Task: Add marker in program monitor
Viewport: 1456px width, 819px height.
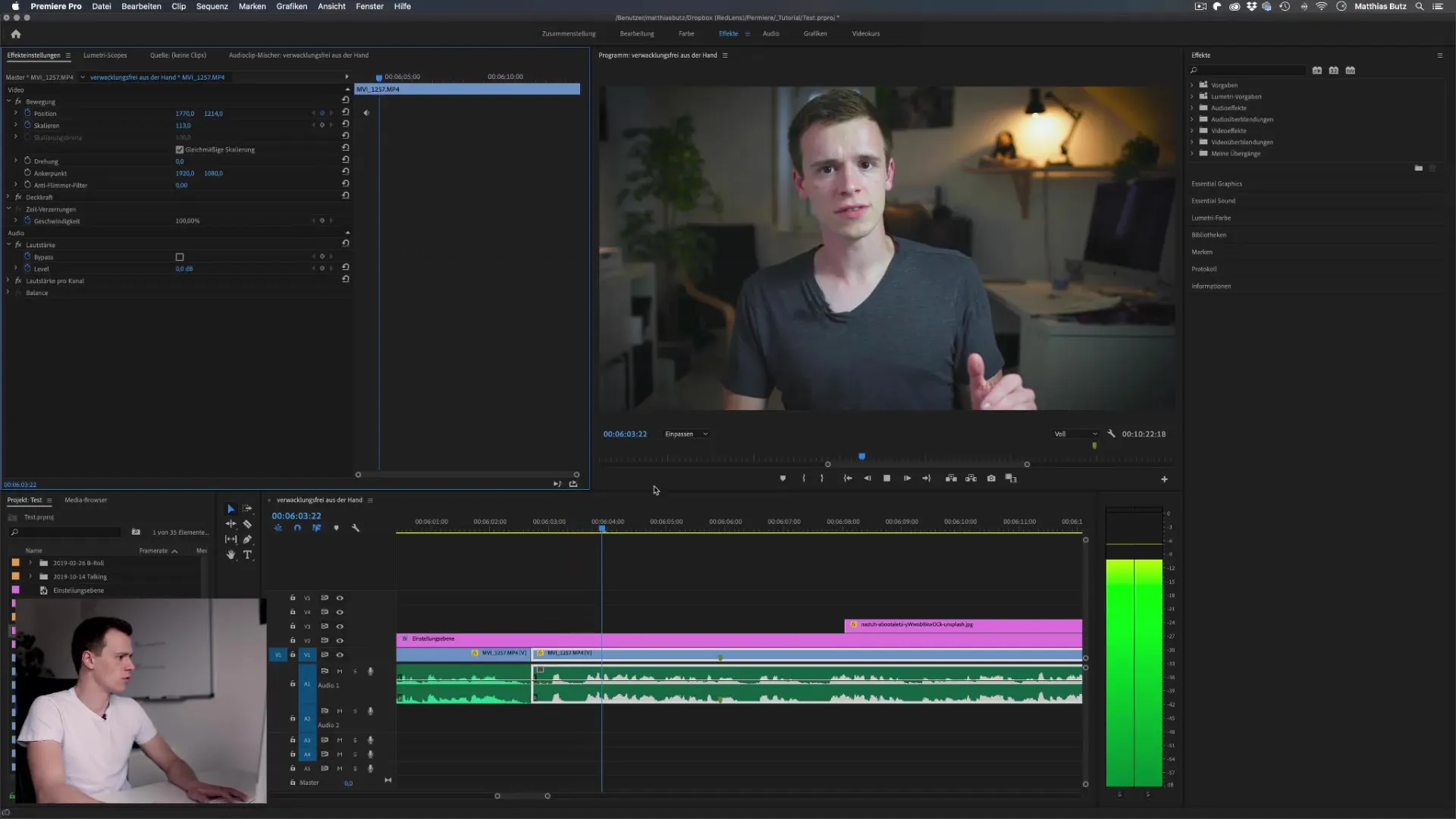Action: pos(783,479)
